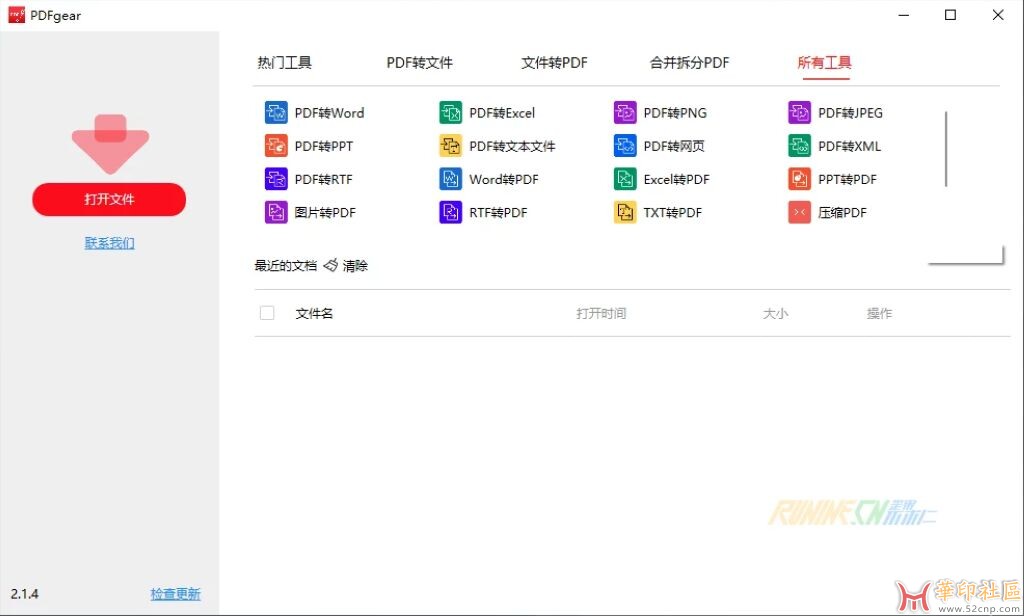The image size is (1024, 616).
Task: Click the 检查更新 link
Action: (x=176, y=594)
